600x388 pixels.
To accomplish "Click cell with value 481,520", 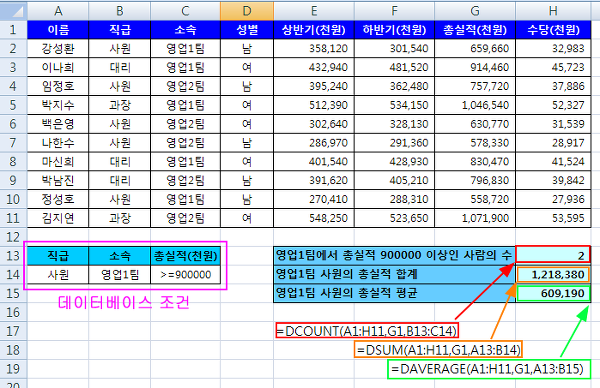I will click(x=395, y=67).
